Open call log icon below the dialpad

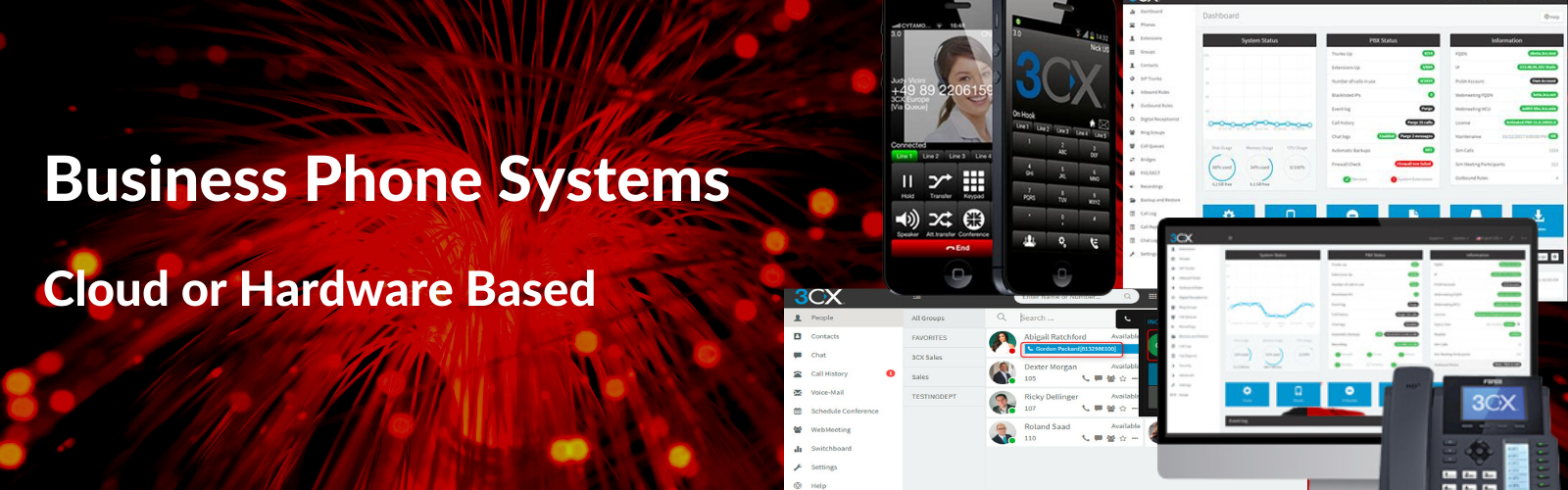point(1094,243)
